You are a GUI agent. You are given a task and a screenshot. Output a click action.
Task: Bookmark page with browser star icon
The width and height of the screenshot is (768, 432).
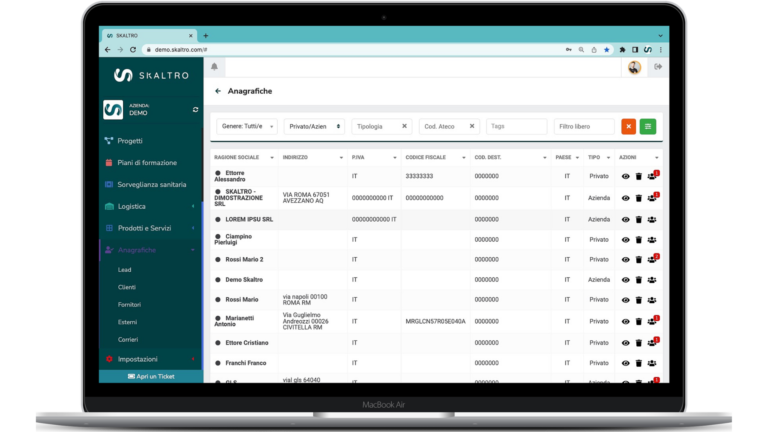[606, 49]
